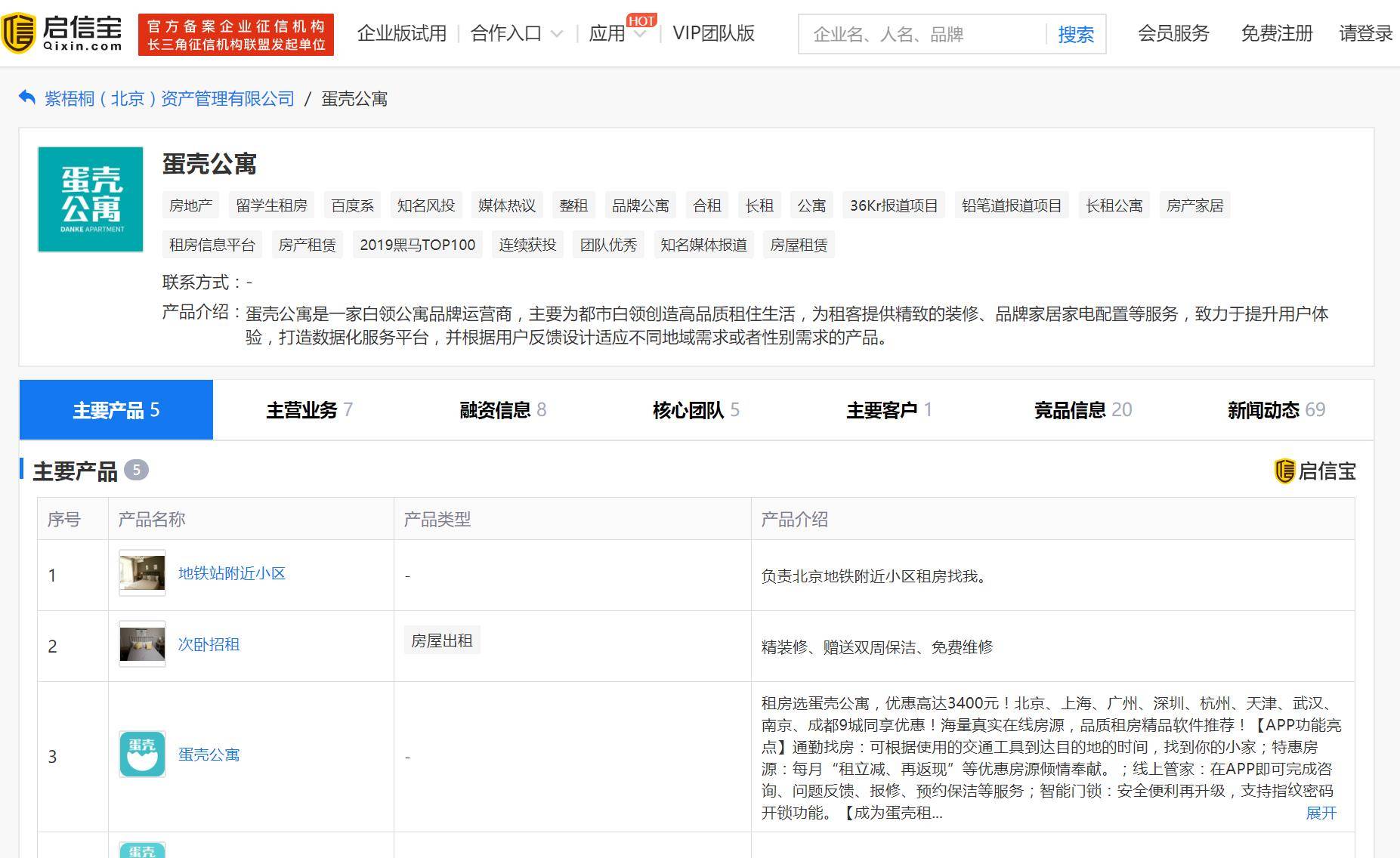Open the 次卧招租 product thumbnail
This screenshot has width=1400, height=858.
142,644
